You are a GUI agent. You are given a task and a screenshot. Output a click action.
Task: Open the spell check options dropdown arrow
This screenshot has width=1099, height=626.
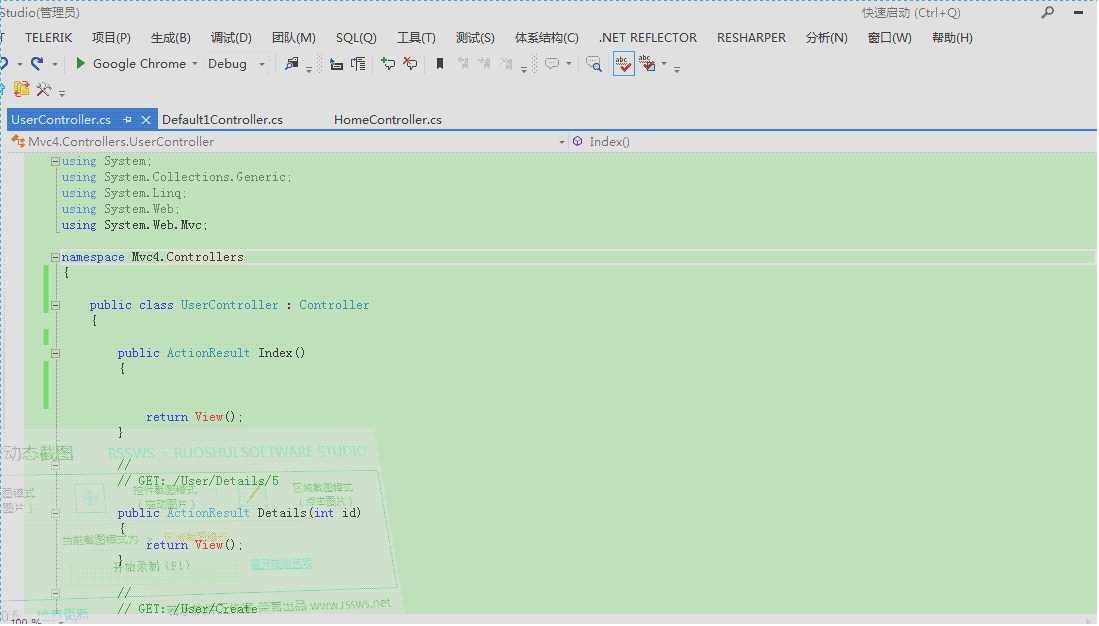point(664,64)
